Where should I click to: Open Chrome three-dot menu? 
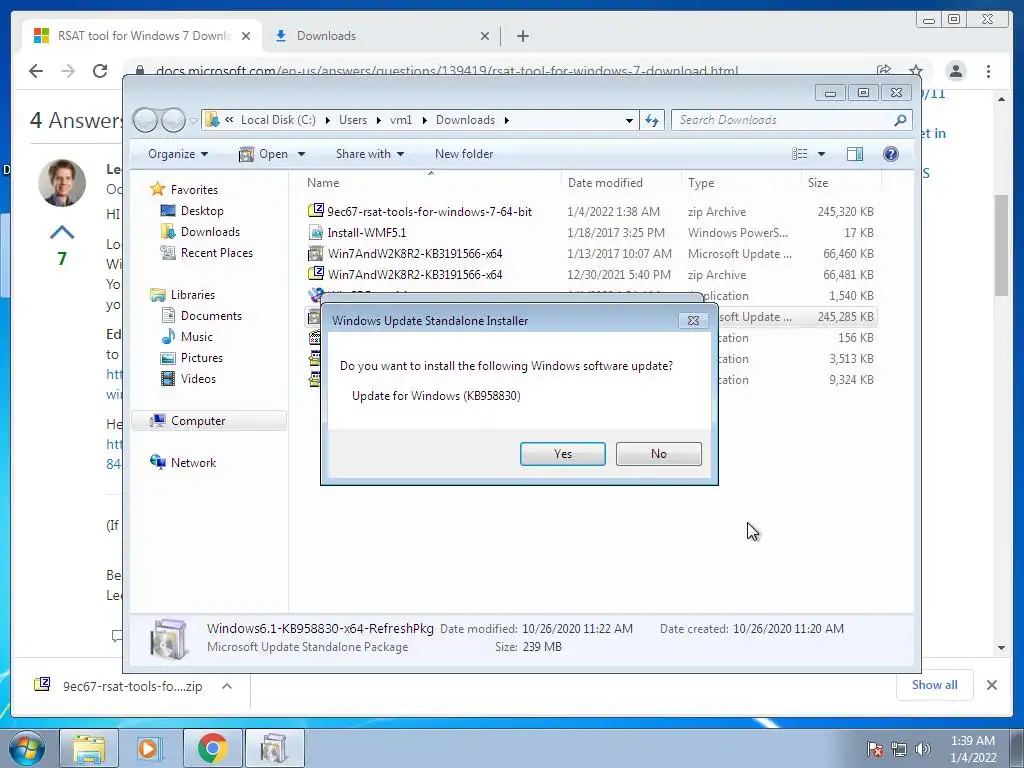click(989, 71)
